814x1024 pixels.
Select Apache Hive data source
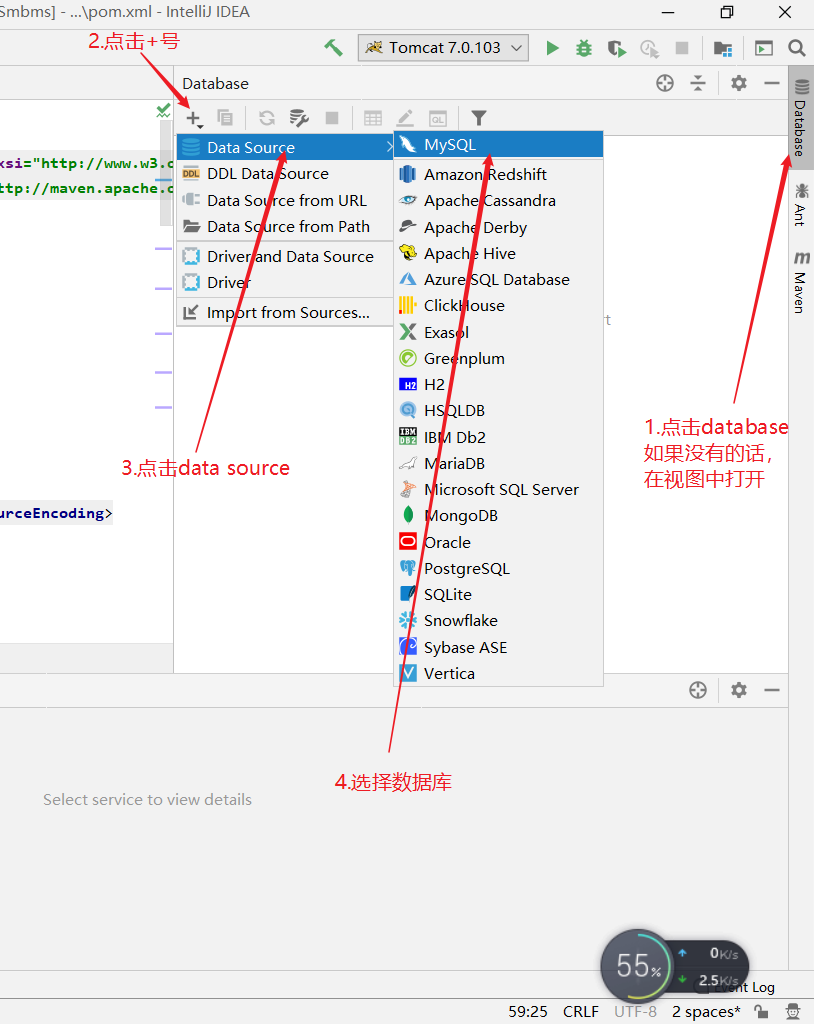tap(498, 253)
